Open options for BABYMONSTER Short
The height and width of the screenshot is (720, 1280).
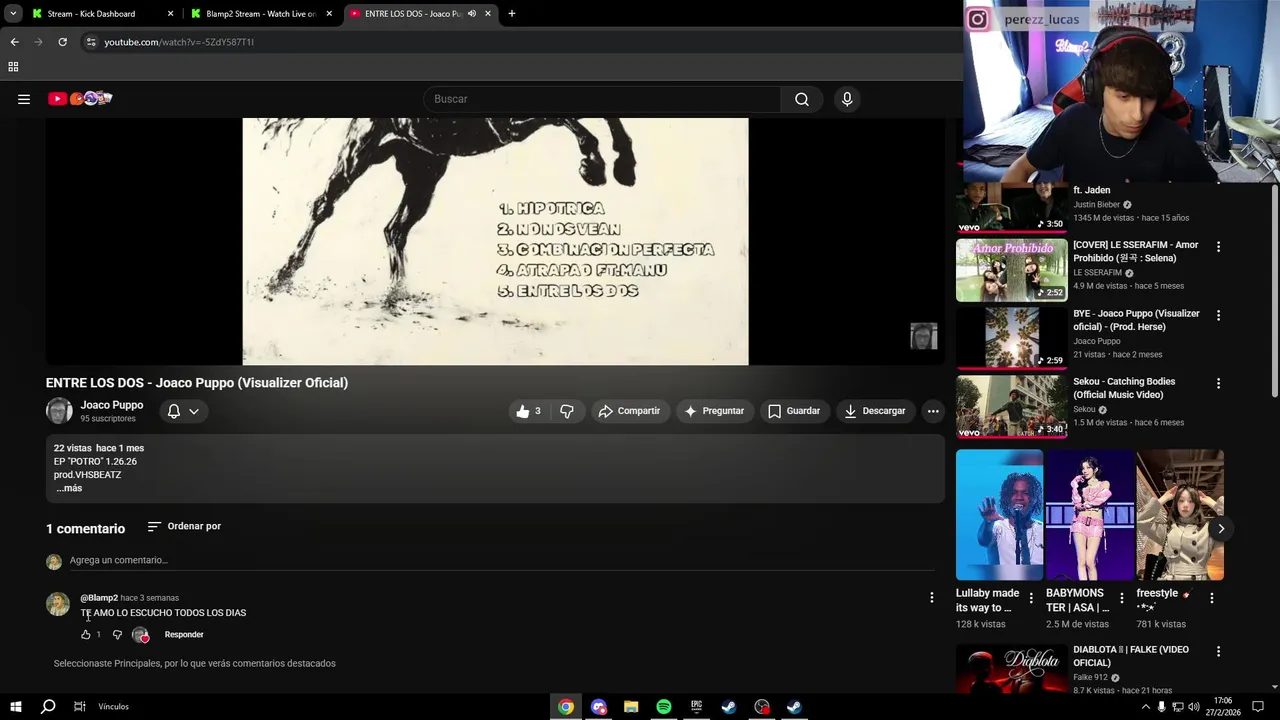(1121, 598)
